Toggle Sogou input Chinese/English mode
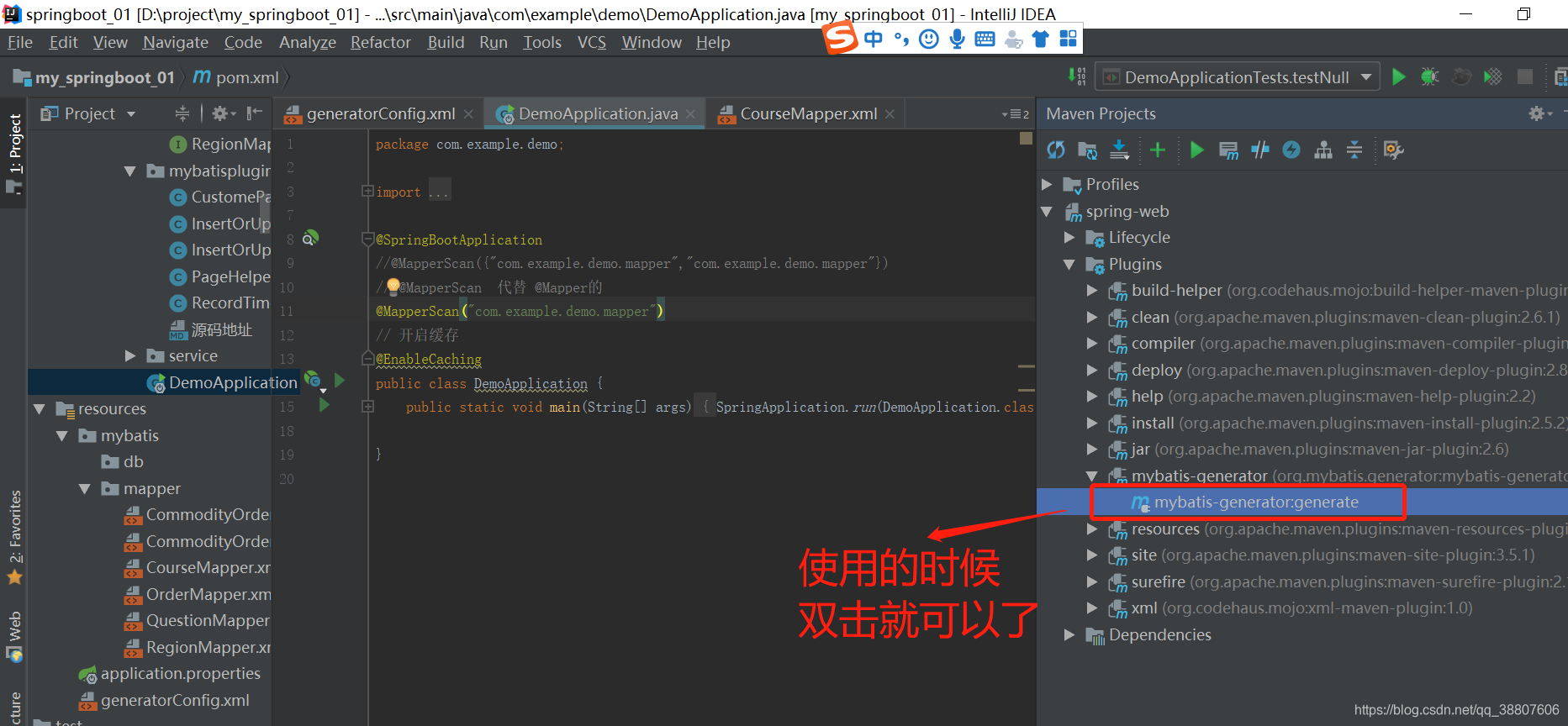The width and height of the screenshot is (1568, 726). [874, 39]
